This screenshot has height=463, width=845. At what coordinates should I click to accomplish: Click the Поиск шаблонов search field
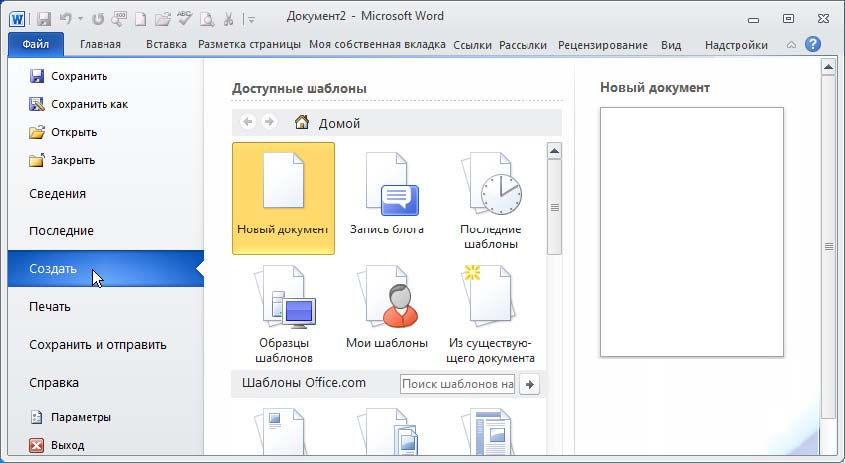(x=458, y=384)
